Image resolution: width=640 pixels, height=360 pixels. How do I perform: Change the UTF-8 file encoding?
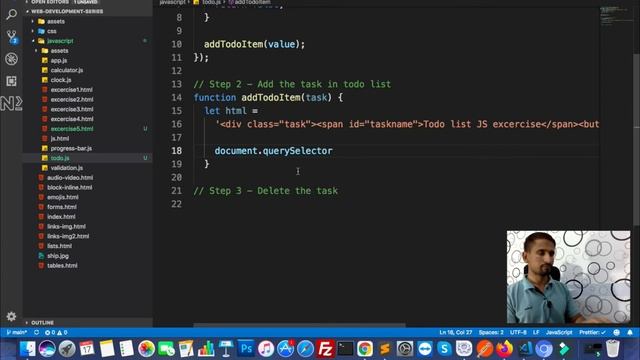tap(518, 332)
